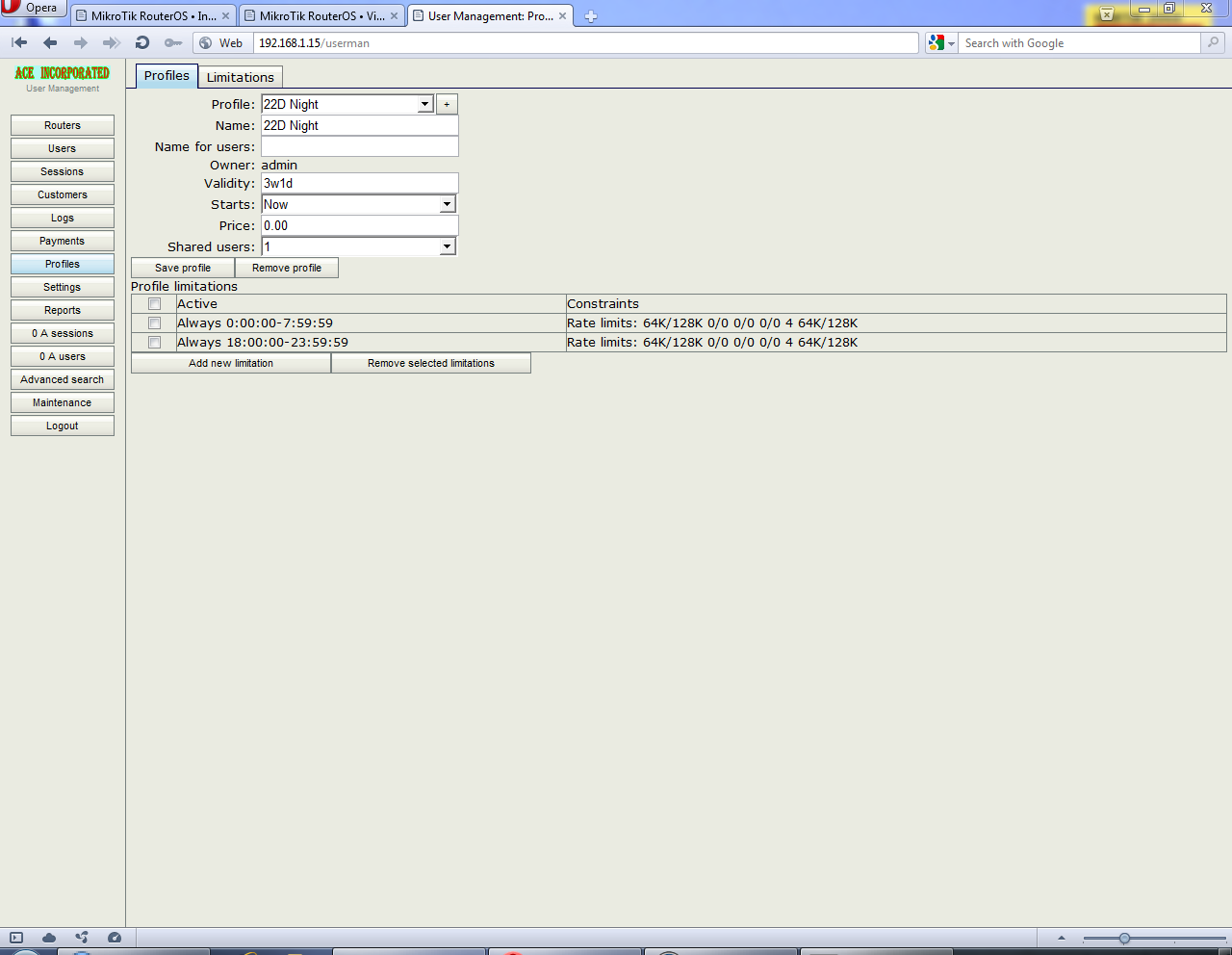Remove selected limitations

coord(431,363)
